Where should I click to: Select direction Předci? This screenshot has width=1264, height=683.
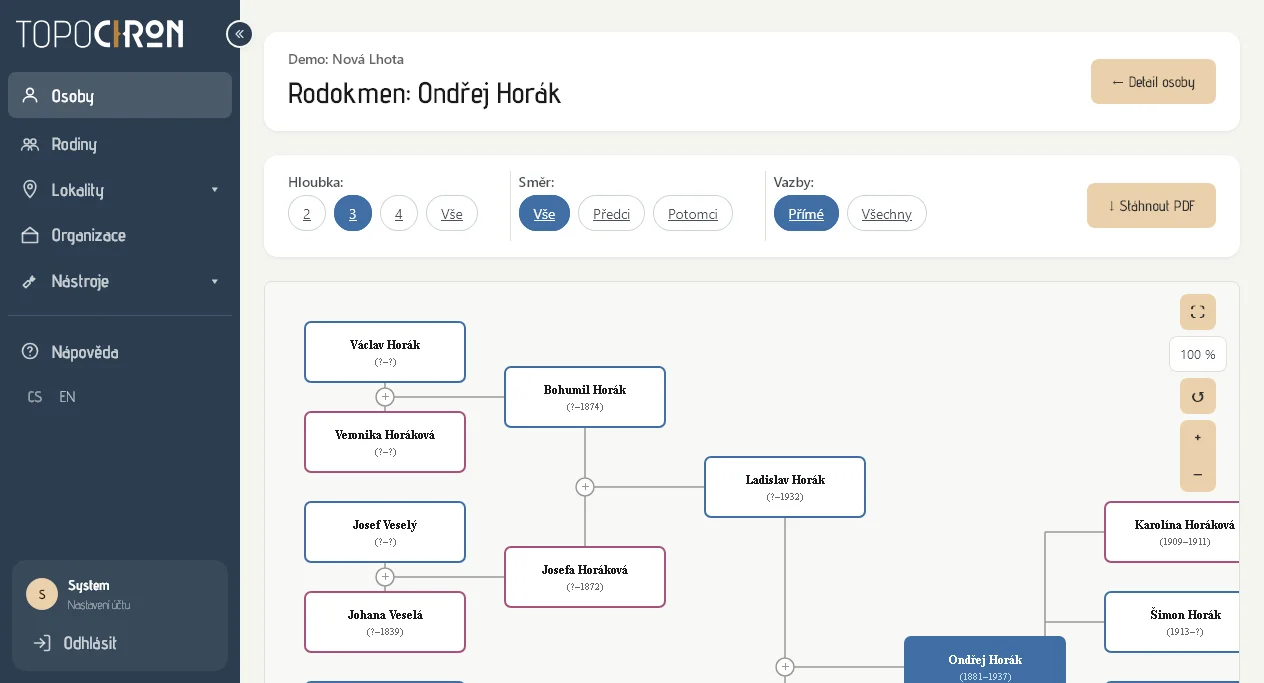click(x=611, y=213)
